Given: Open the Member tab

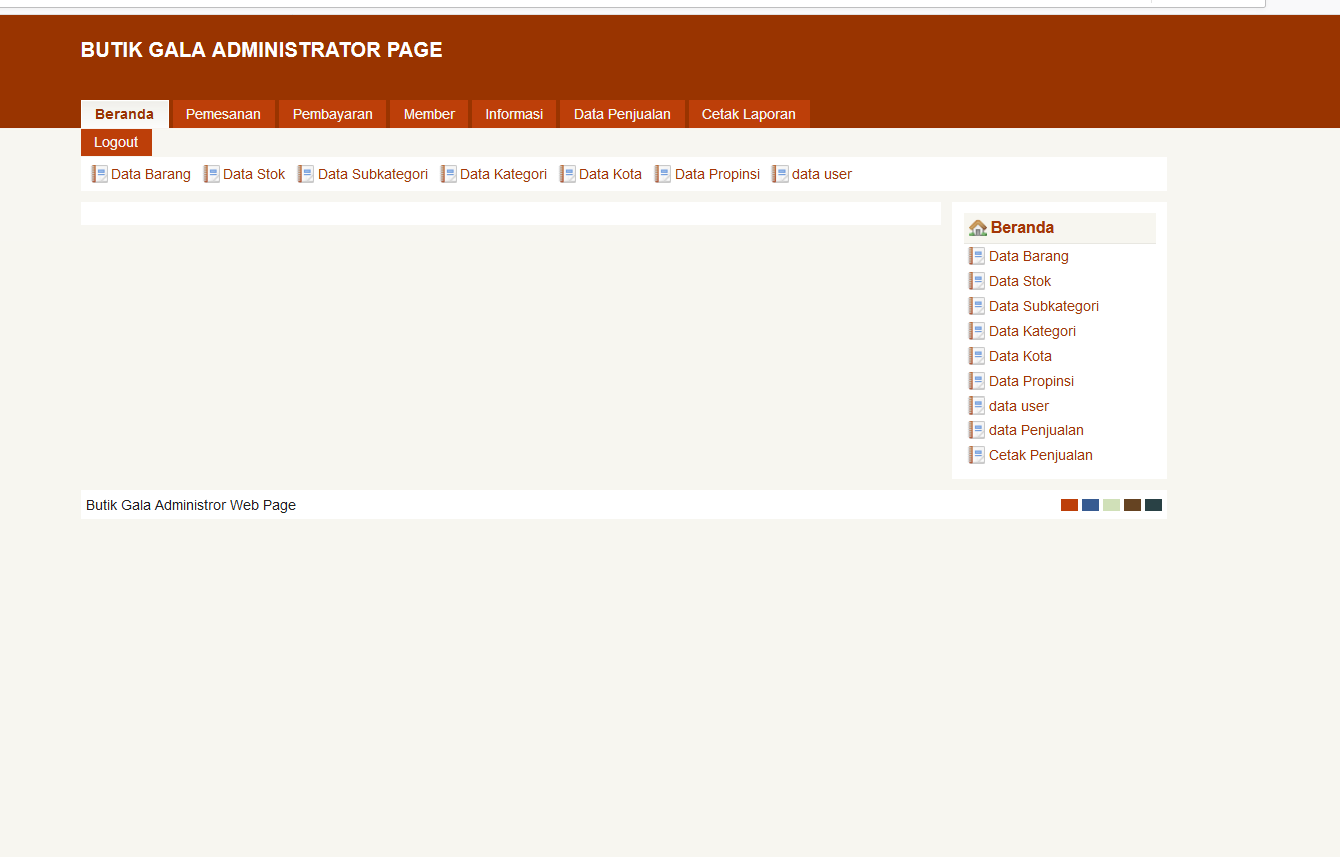Looking at the screenshot, I should point(428,113).
